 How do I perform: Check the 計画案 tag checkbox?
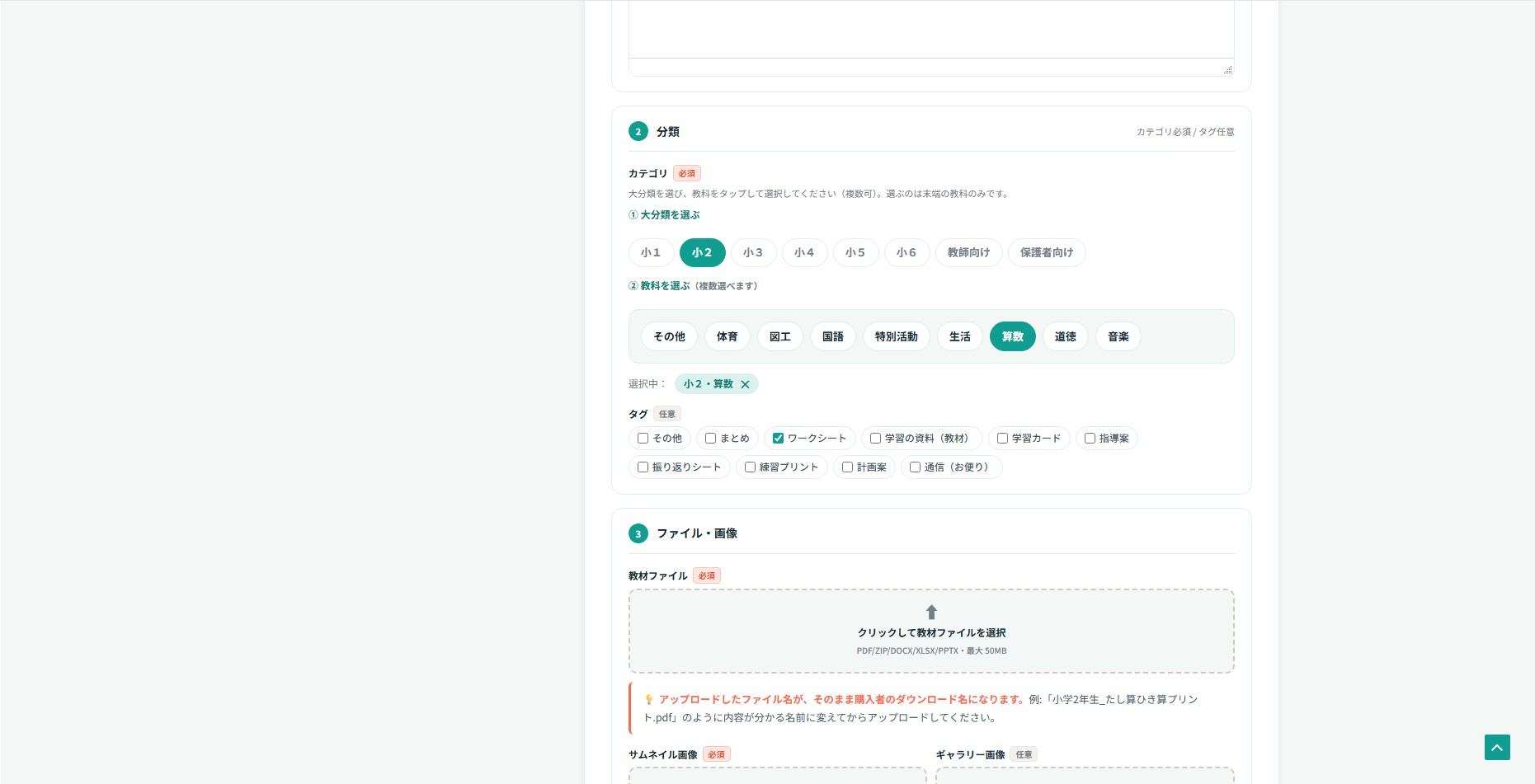point(847,467)
